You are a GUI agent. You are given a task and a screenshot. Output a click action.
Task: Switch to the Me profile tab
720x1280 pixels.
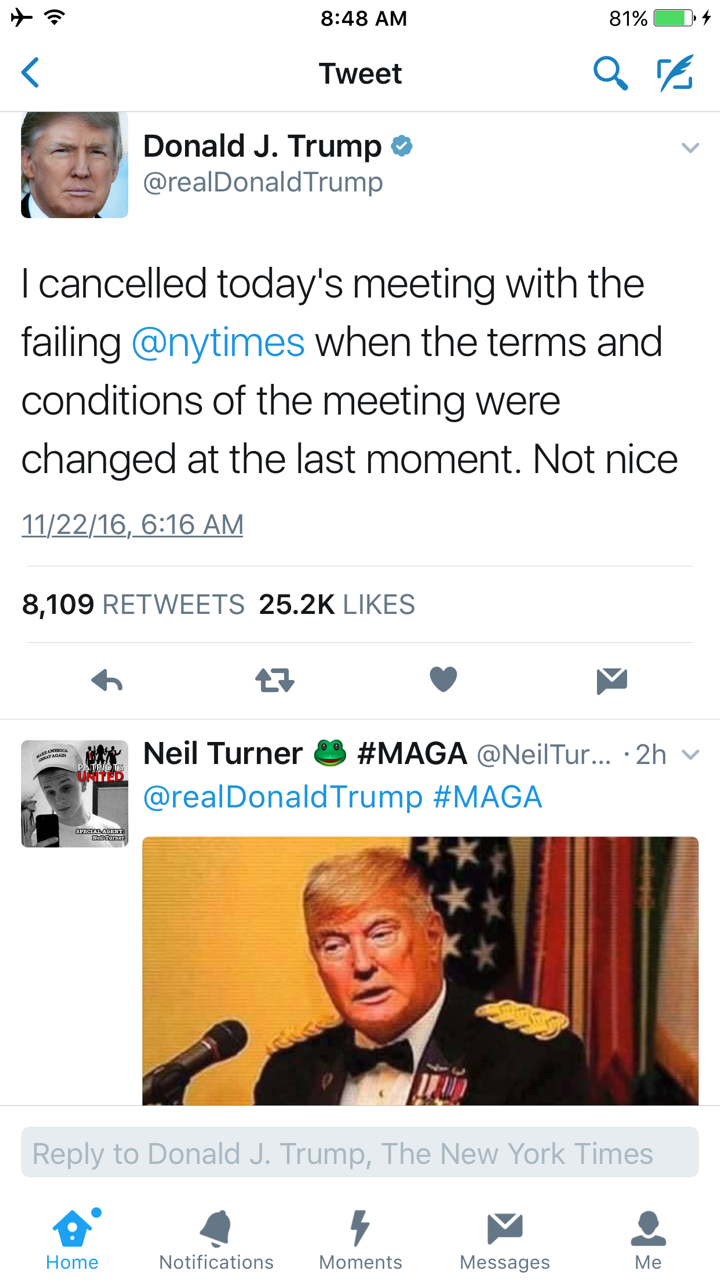(x=648, y=1240)
